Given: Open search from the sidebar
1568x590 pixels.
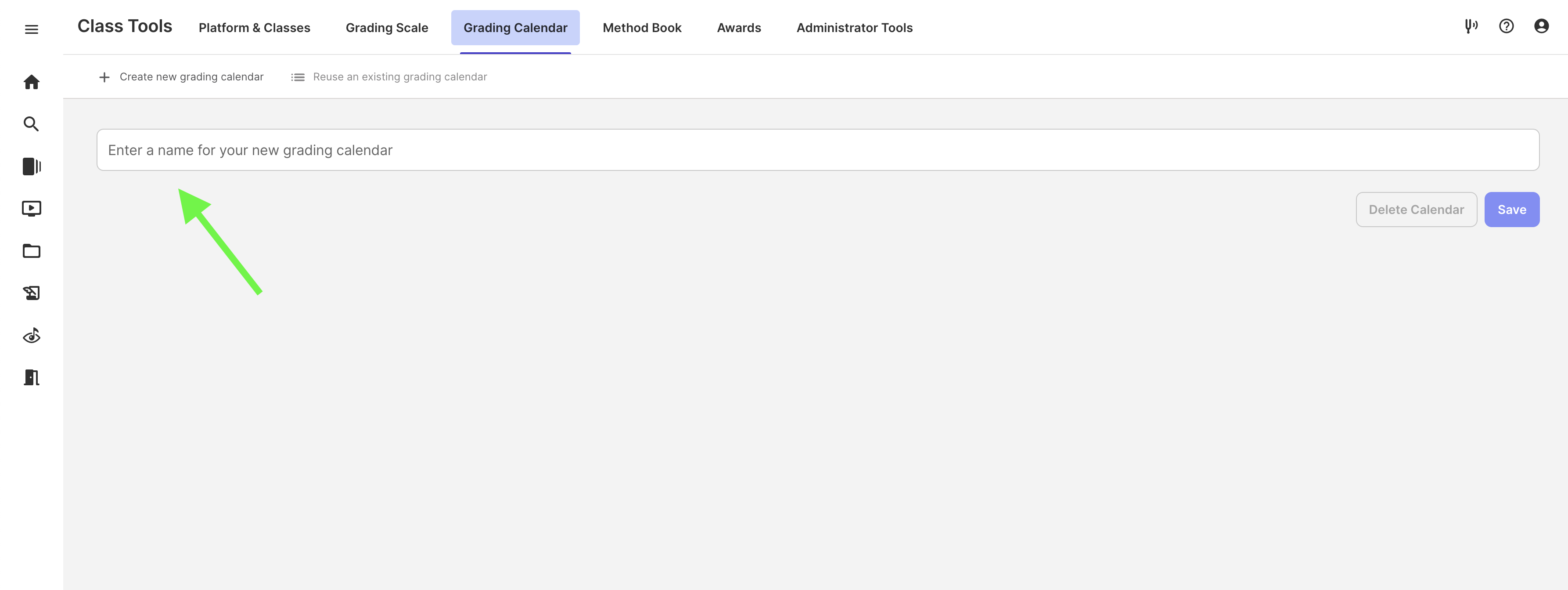Looking at the screenshot, I should pos(32,124).
